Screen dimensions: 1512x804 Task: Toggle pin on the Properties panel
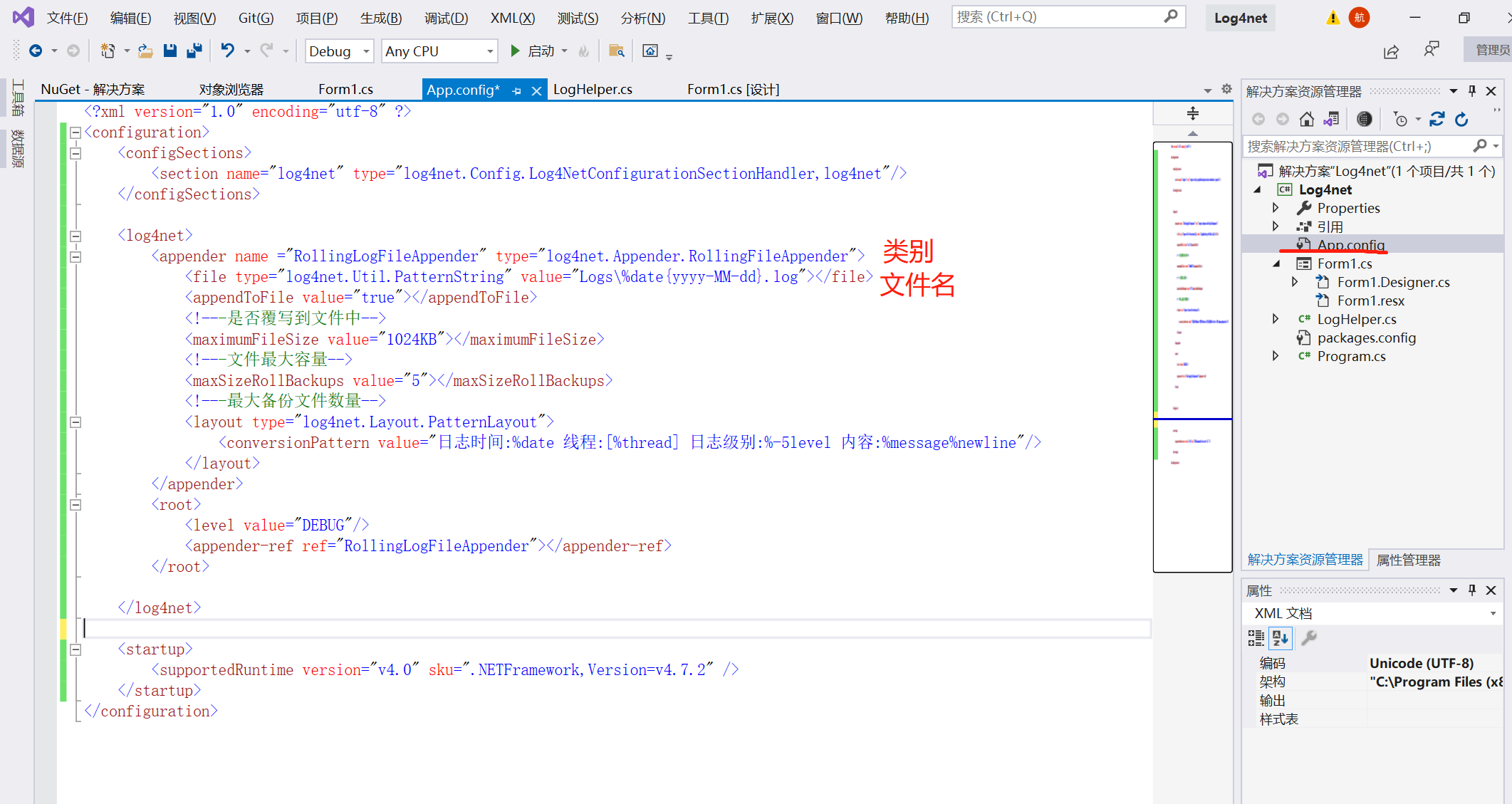tap(1472, 590)
